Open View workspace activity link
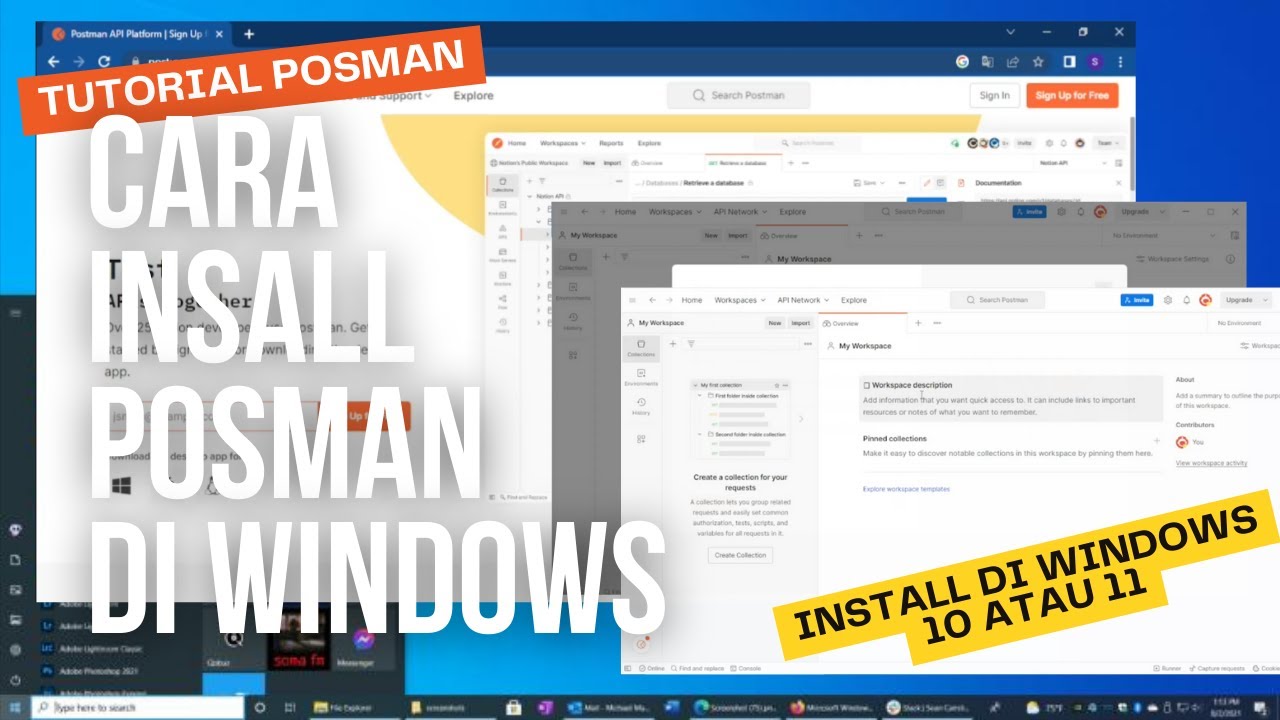The image size is (1280, 720). pyautogui.click(x=1211, y=463)
